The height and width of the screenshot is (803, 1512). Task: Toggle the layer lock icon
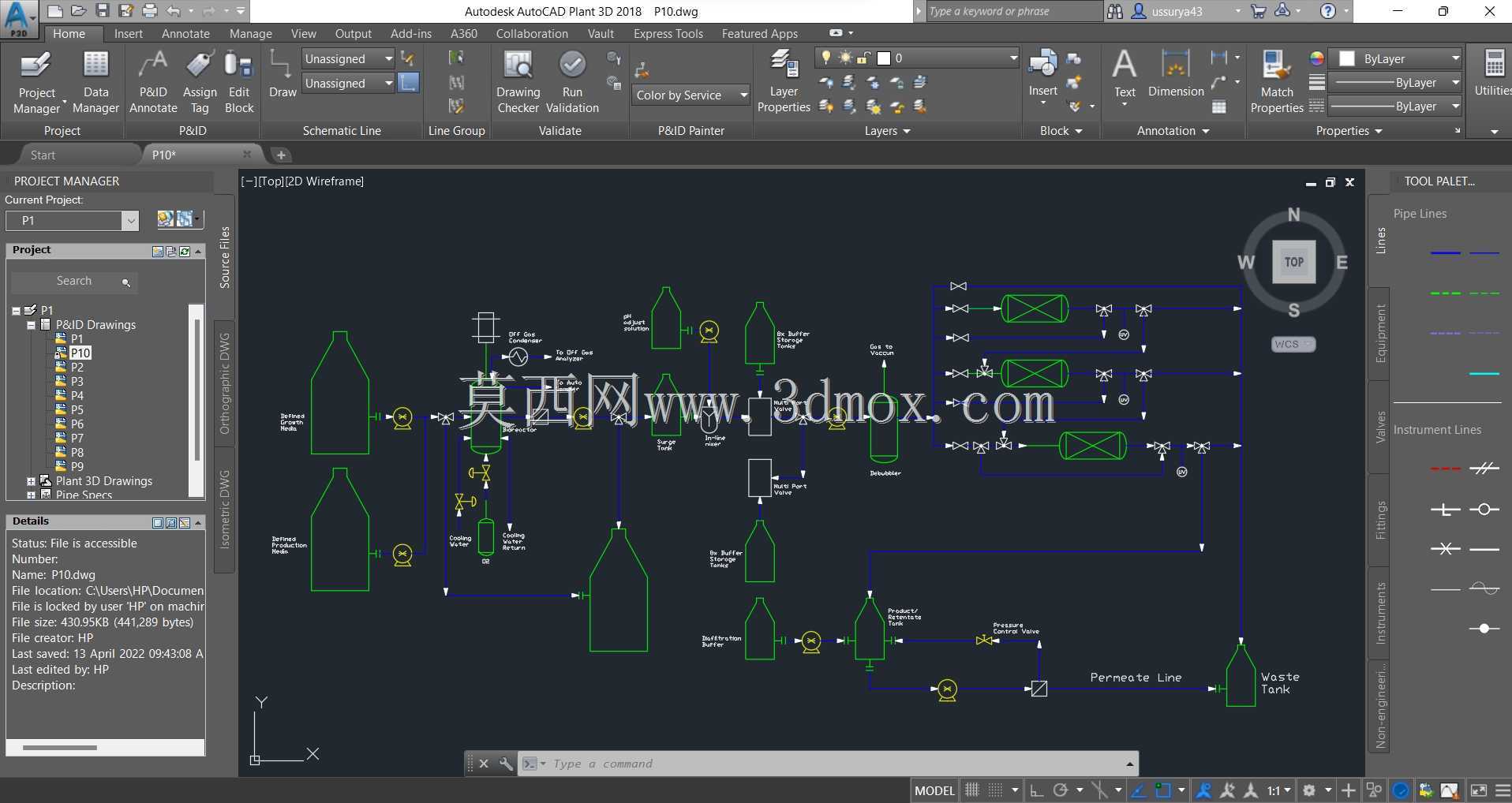coord(864,58)
